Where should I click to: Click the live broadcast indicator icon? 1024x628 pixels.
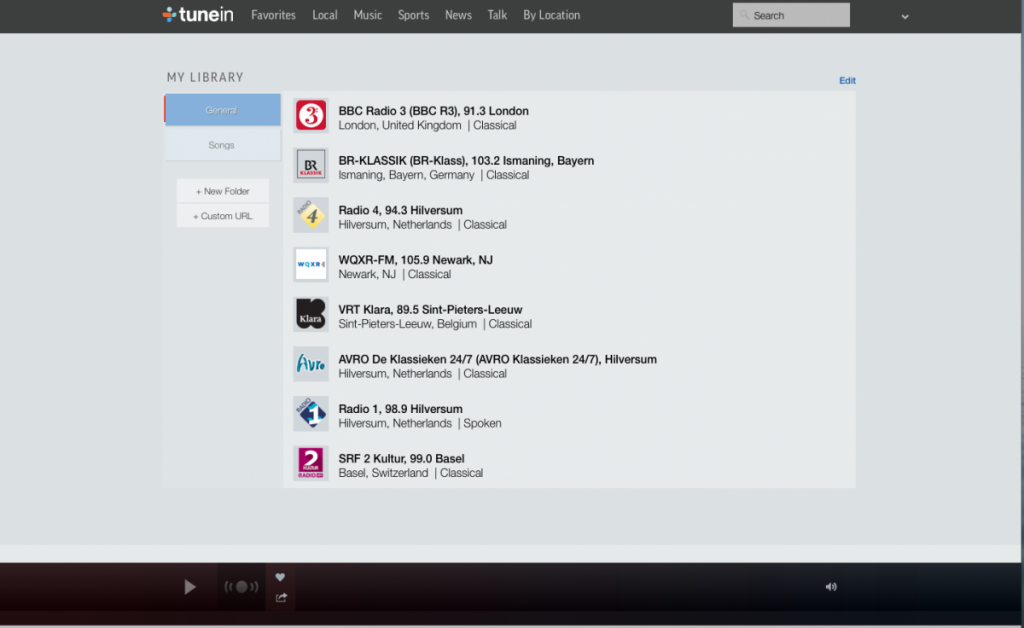(x=241, y=587)
